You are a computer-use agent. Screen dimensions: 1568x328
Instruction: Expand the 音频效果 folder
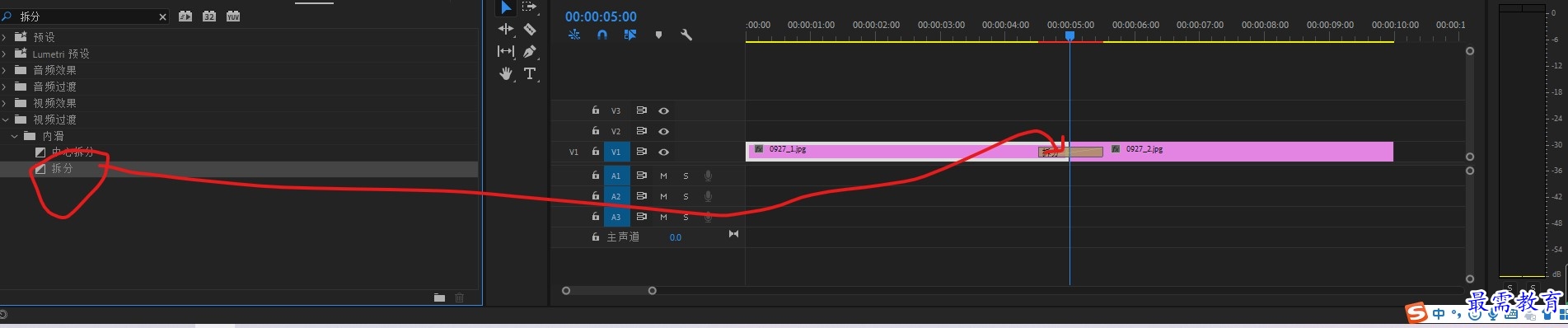click(x=4, y=70)
